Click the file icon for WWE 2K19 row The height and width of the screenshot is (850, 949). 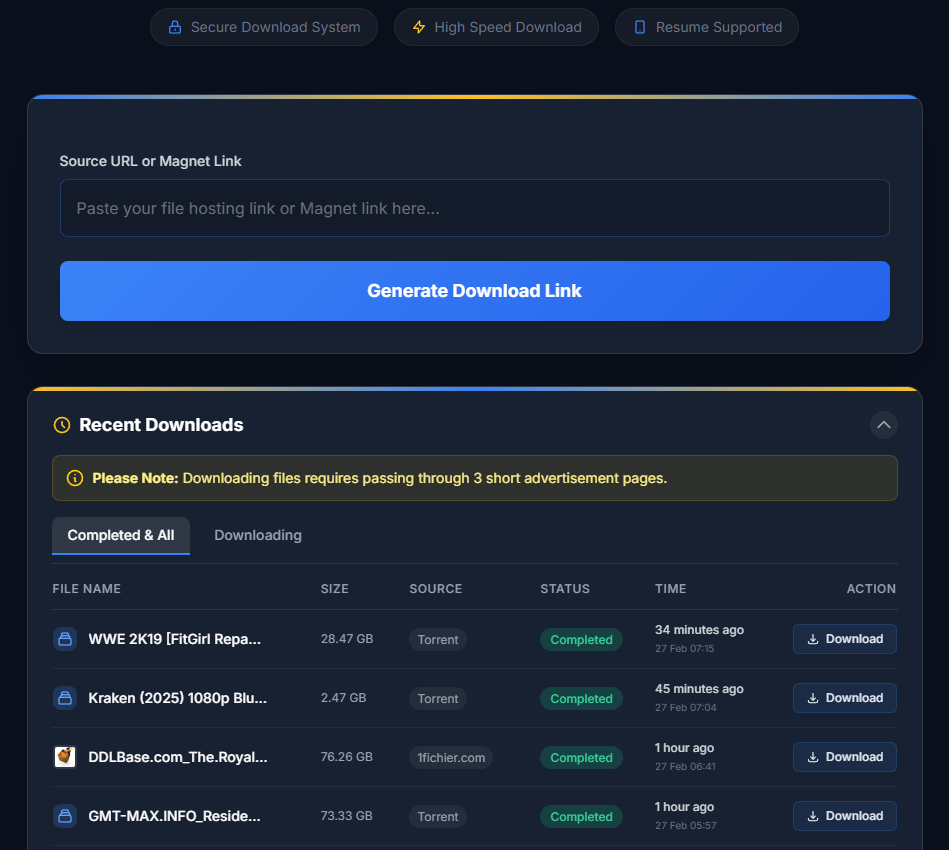65,639
